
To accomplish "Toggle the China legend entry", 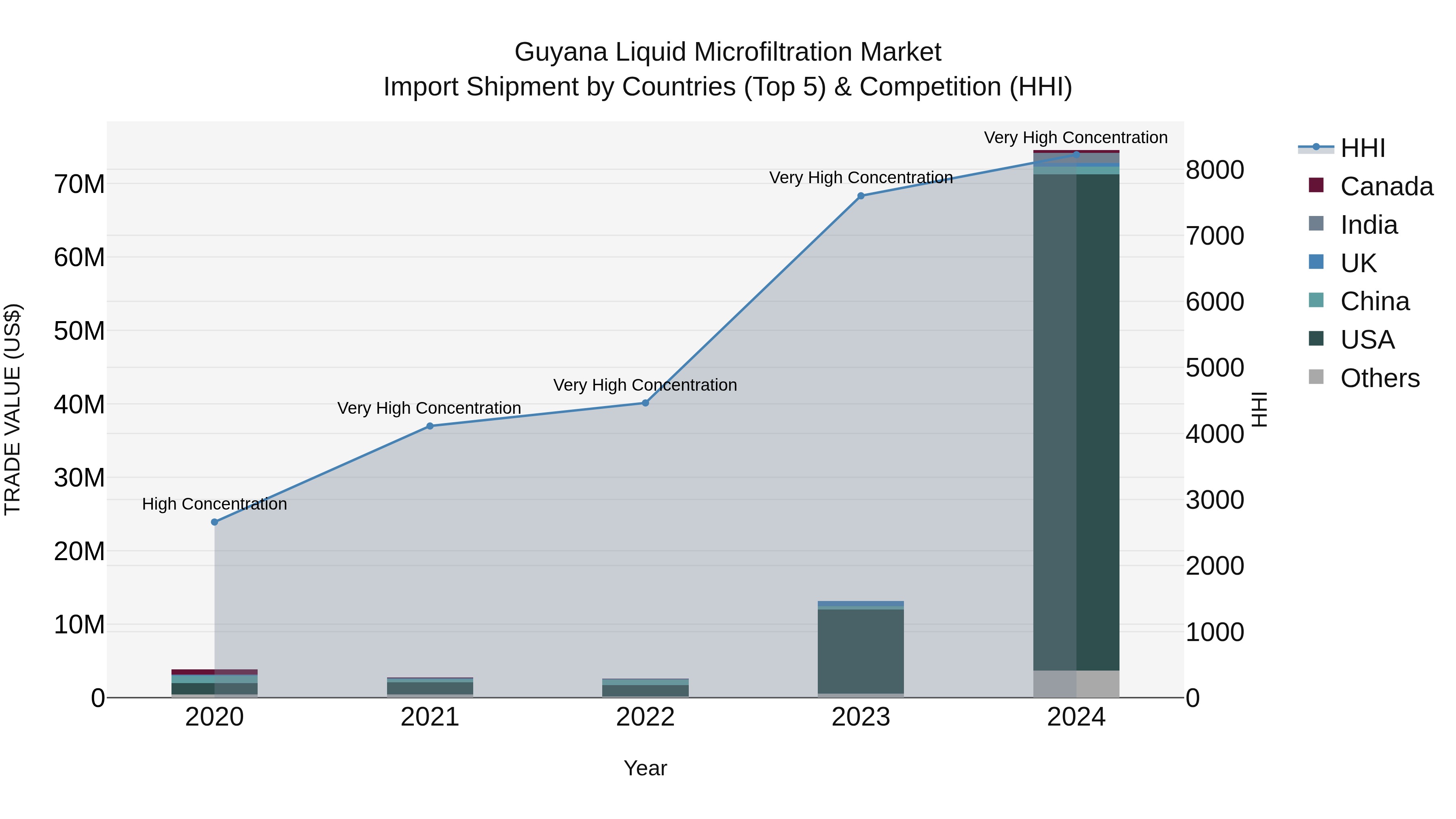I will click(1359, 301).
